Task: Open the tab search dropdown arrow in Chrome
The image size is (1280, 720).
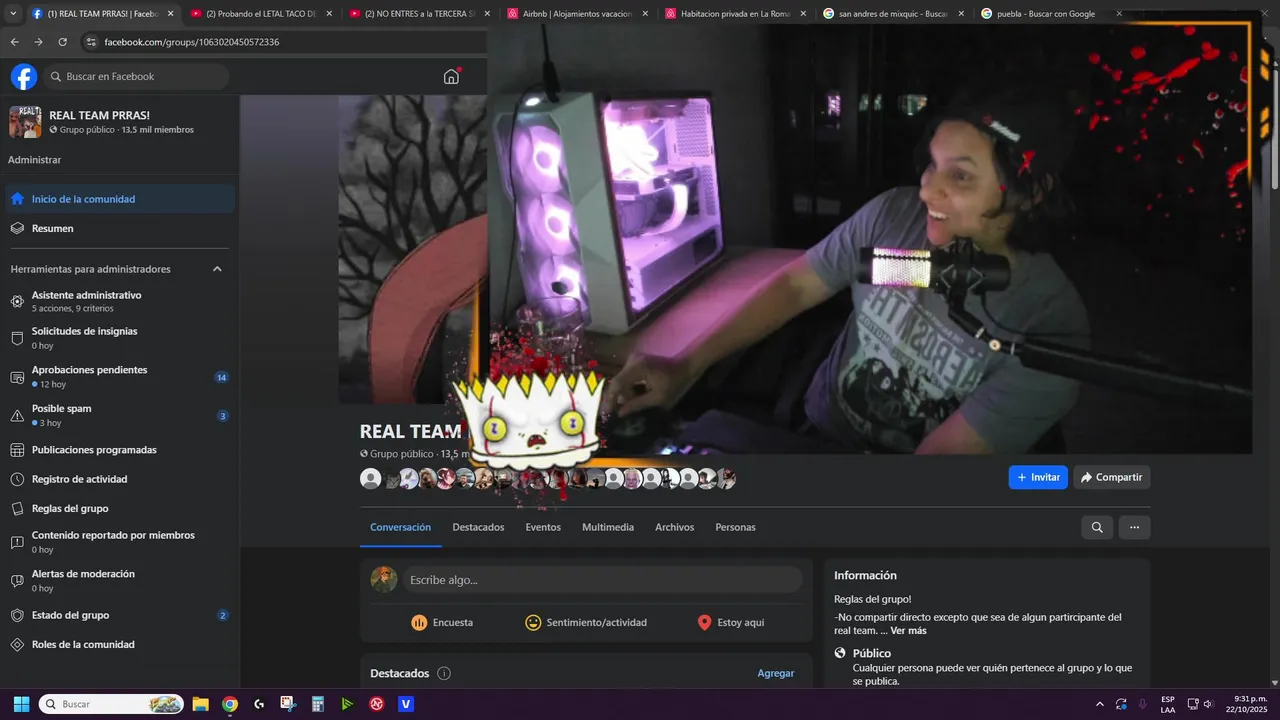Action: pyautogui.click(x=11, y=14)
